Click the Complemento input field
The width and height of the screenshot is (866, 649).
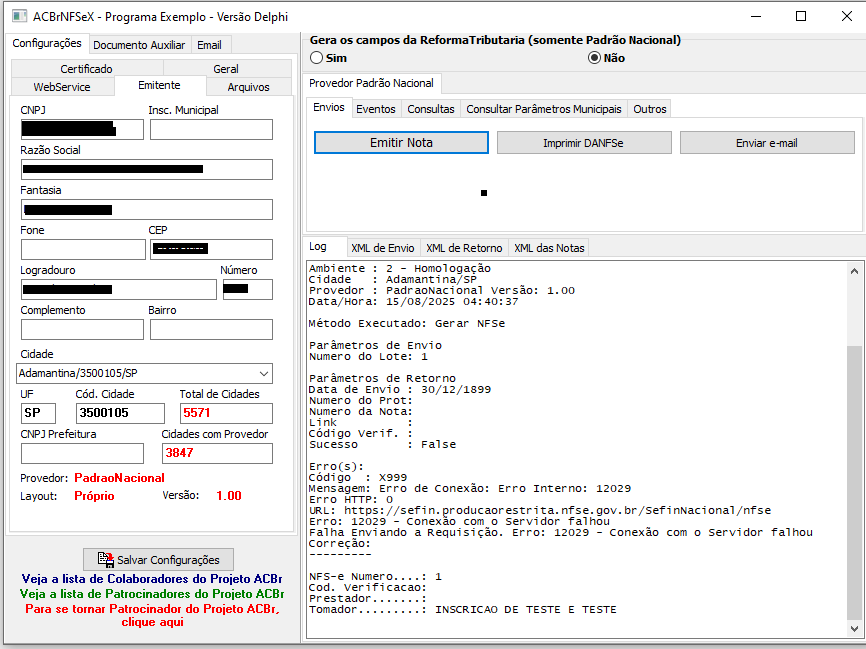pyautogui.click(x=82, y=330)
